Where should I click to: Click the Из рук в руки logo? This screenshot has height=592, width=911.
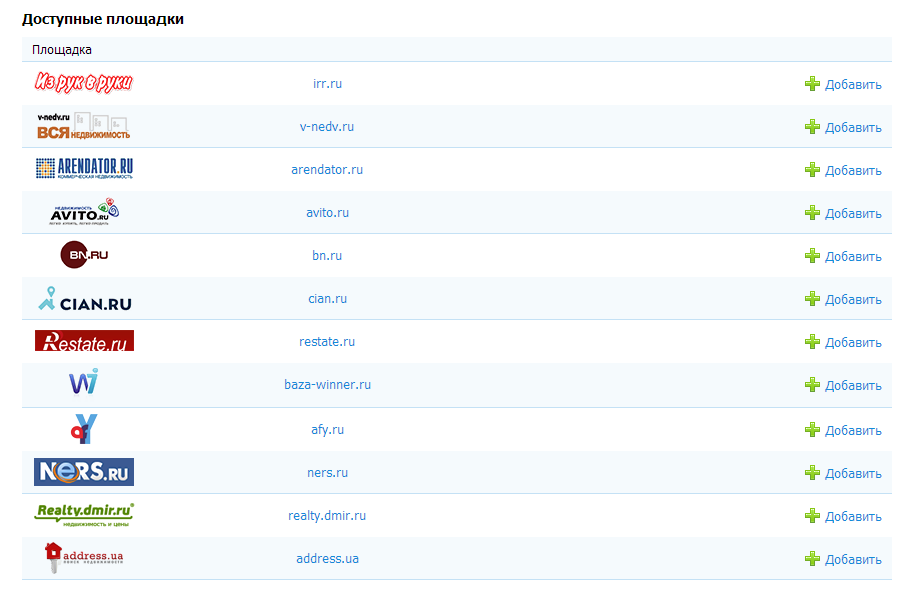[84, 82]
